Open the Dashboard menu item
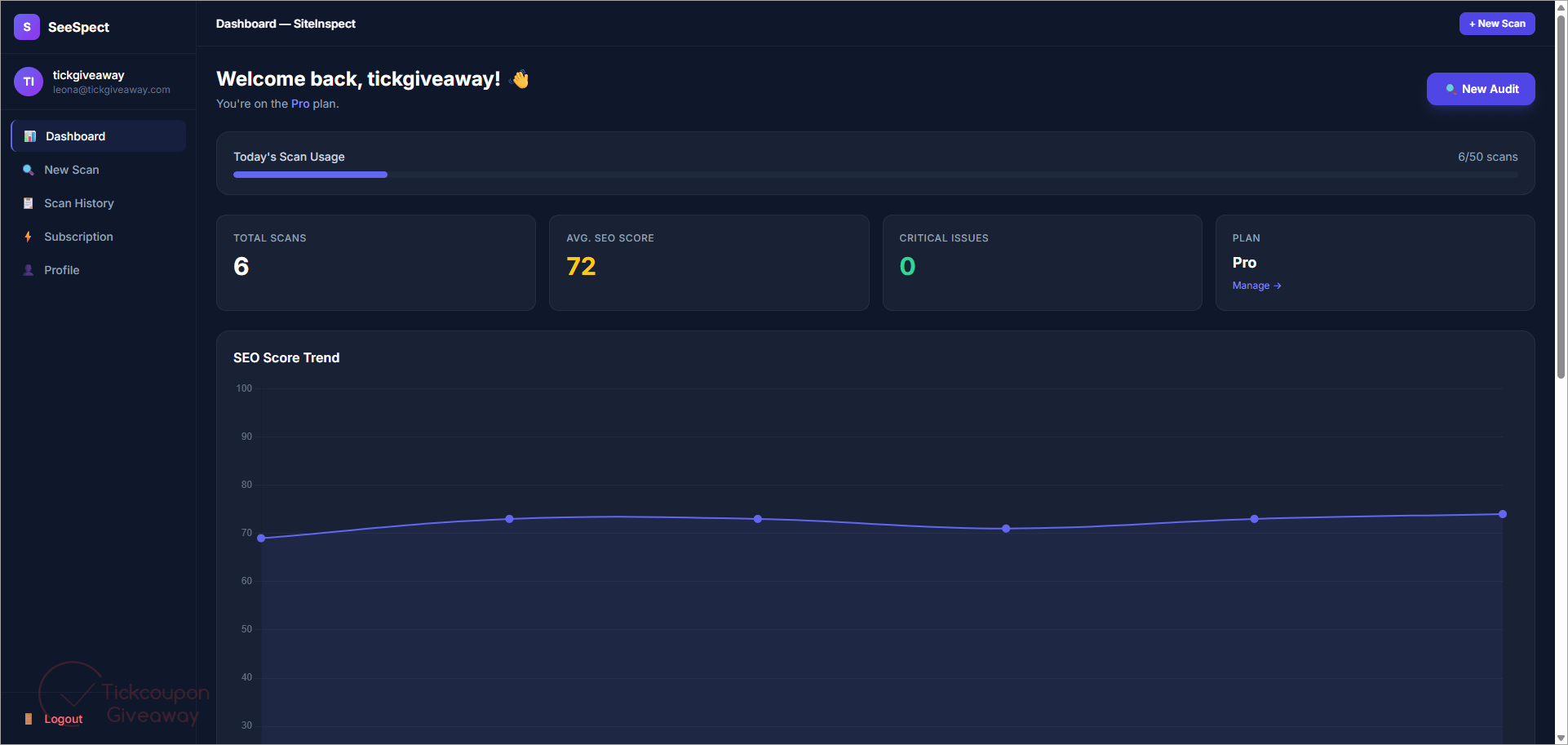The height and width of the screenshot is (745, 1568). 99,136
